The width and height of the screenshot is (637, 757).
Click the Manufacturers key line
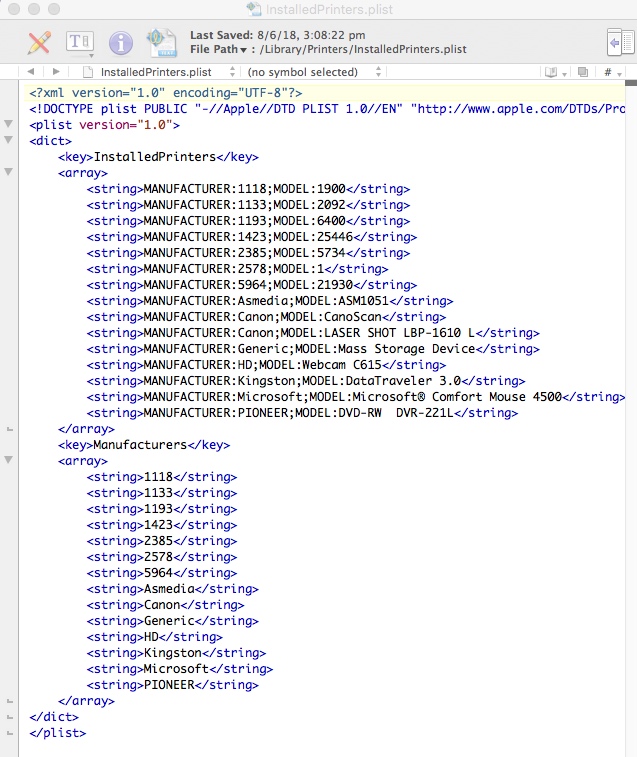tap(144, 445)
